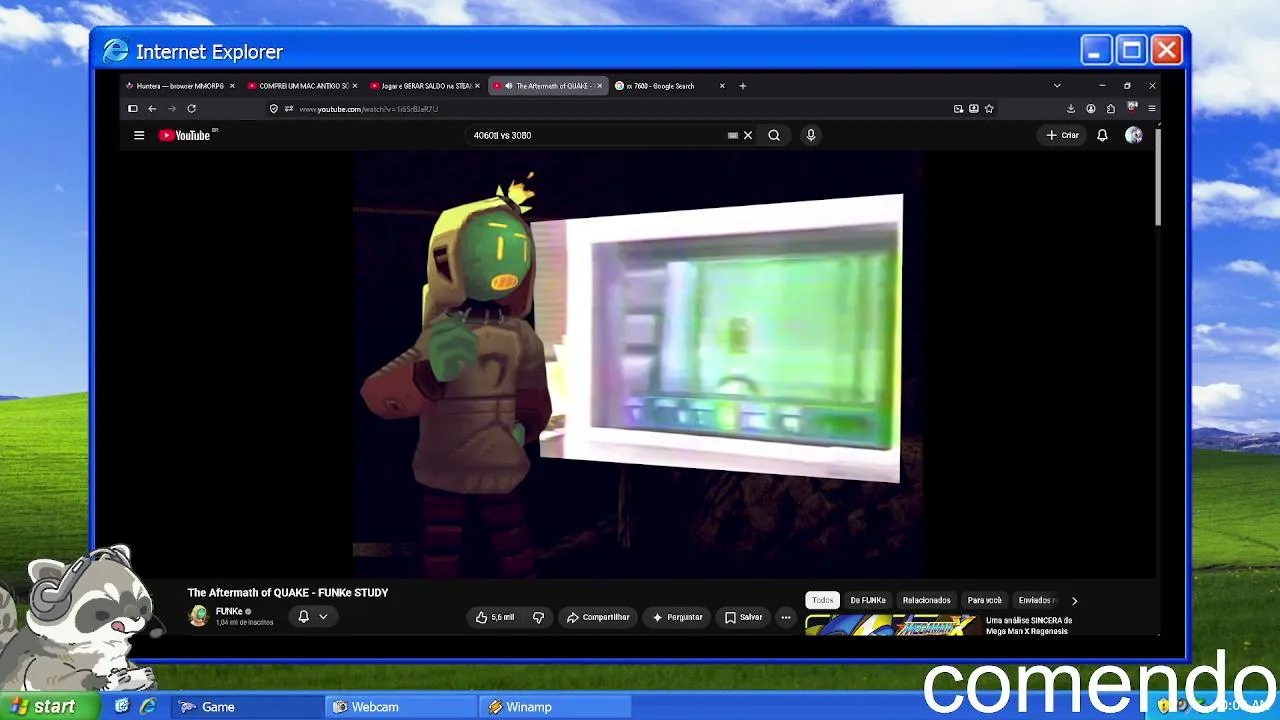This screenshot has width=1280, height=720.
Task: Open 'Uma análise SINCERA de Mega Man X' title
Action: pyautogui.click(x=1029, y=626)
